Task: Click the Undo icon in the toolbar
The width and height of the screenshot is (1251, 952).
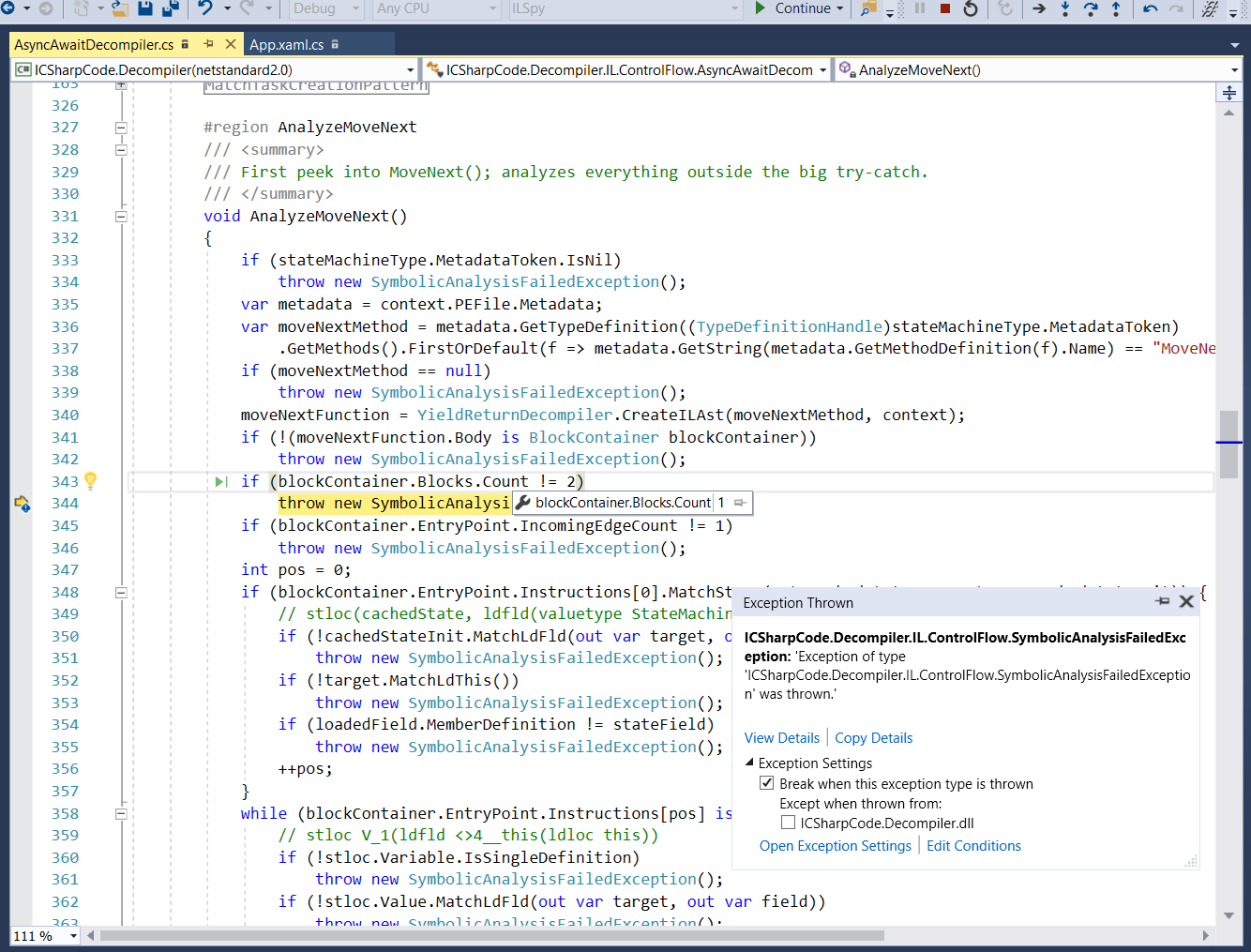Action: (205, 8)
